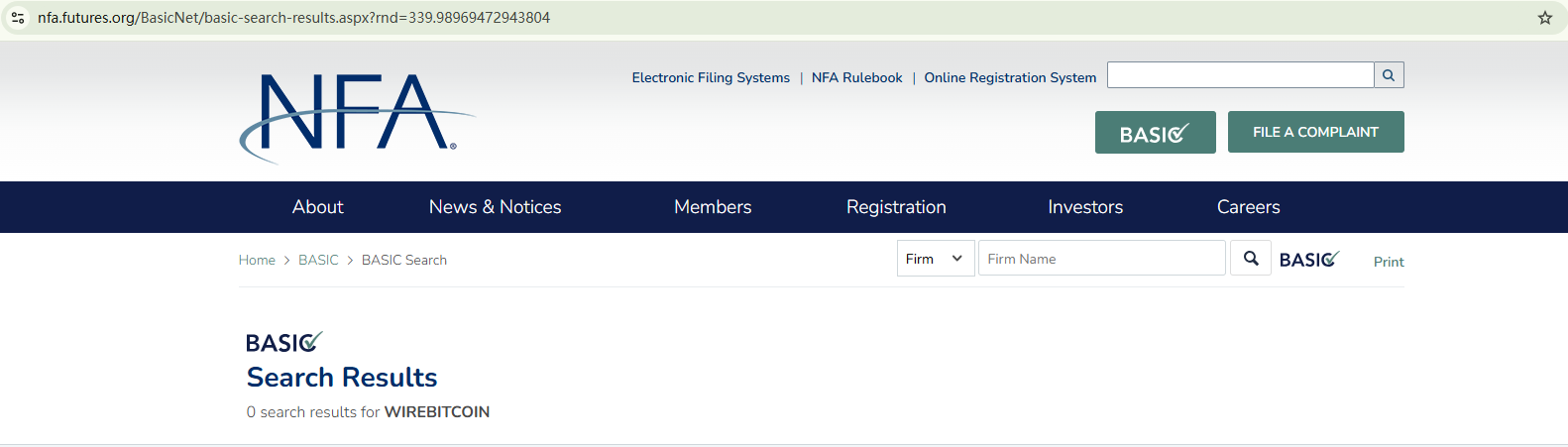Expand the Firm search type dropdown
The width and height of the screenshot is (1568, 447).
(936, 259)
